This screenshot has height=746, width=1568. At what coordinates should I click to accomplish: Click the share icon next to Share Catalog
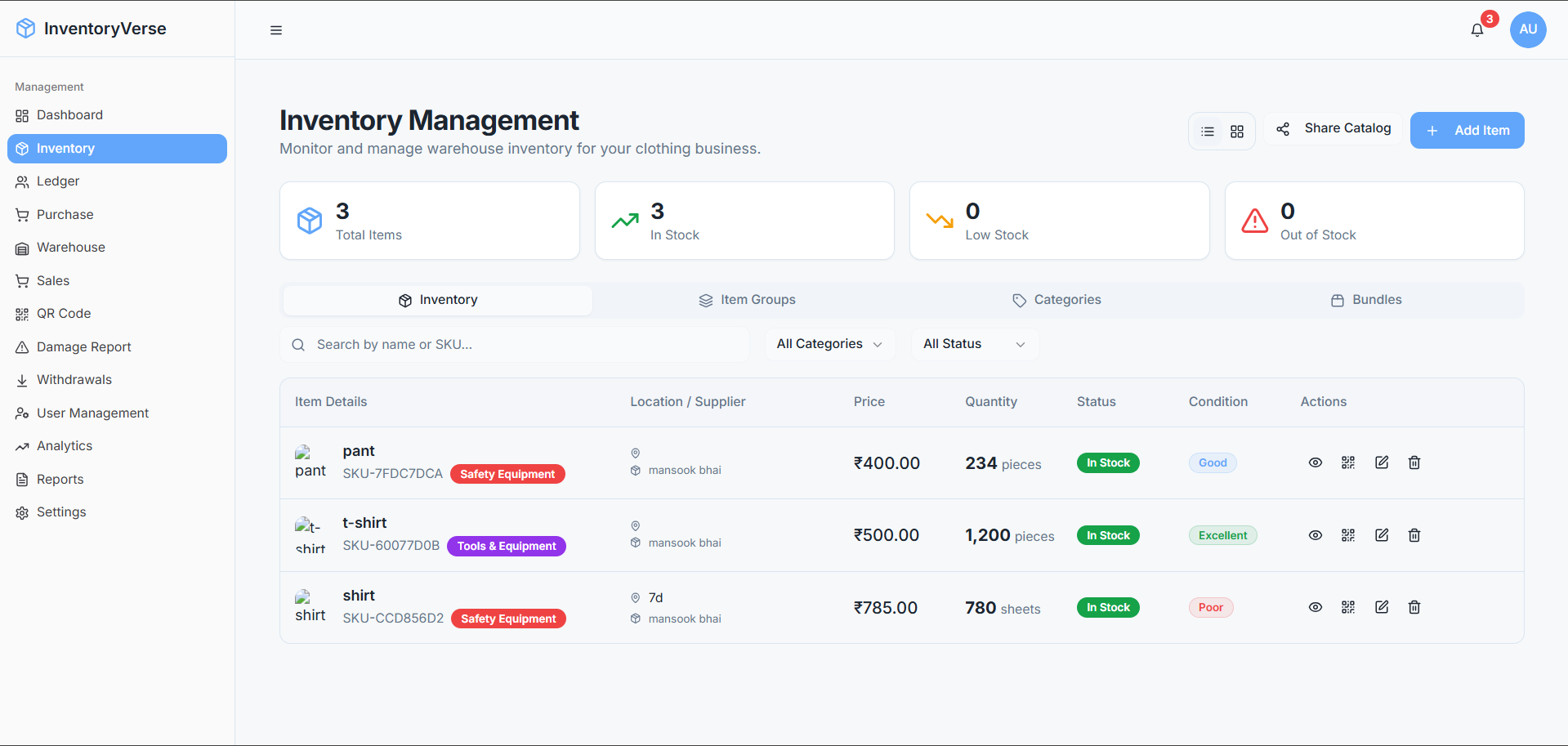pyautogui.click(x=1282, y=128)
